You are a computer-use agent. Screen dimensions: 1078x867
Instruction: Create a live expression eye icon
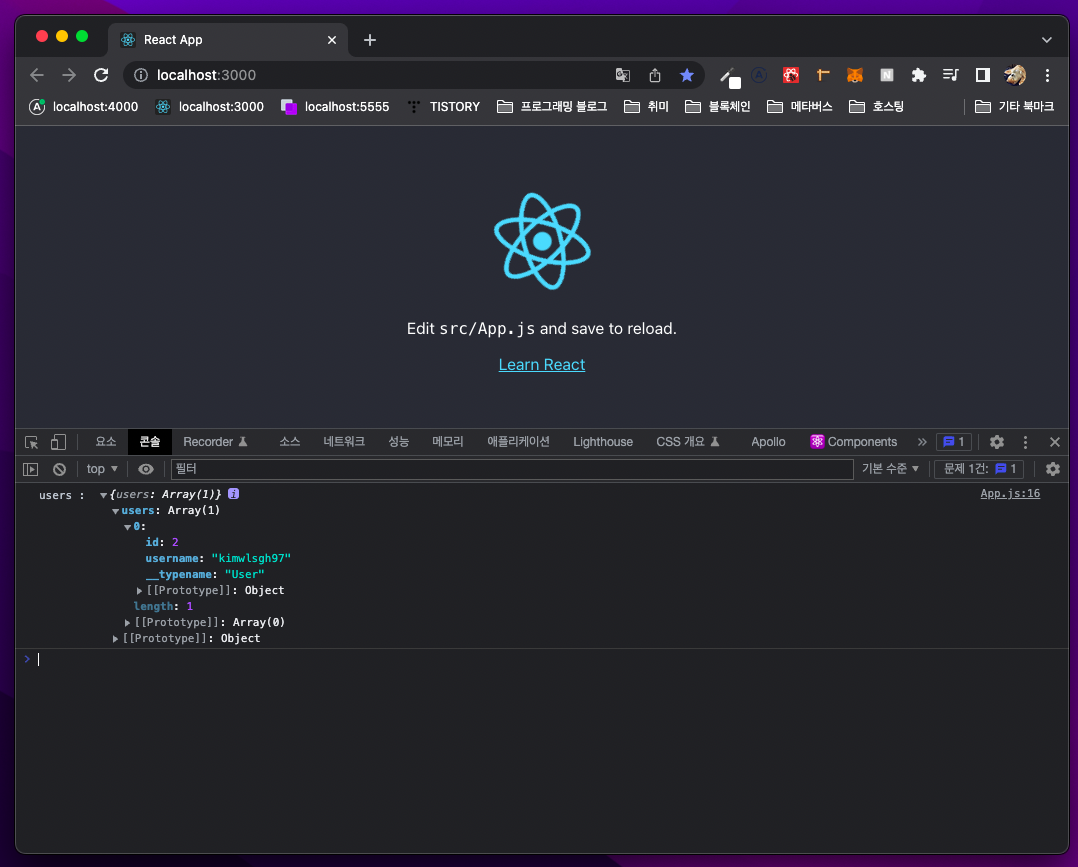[x=146, y=469]
